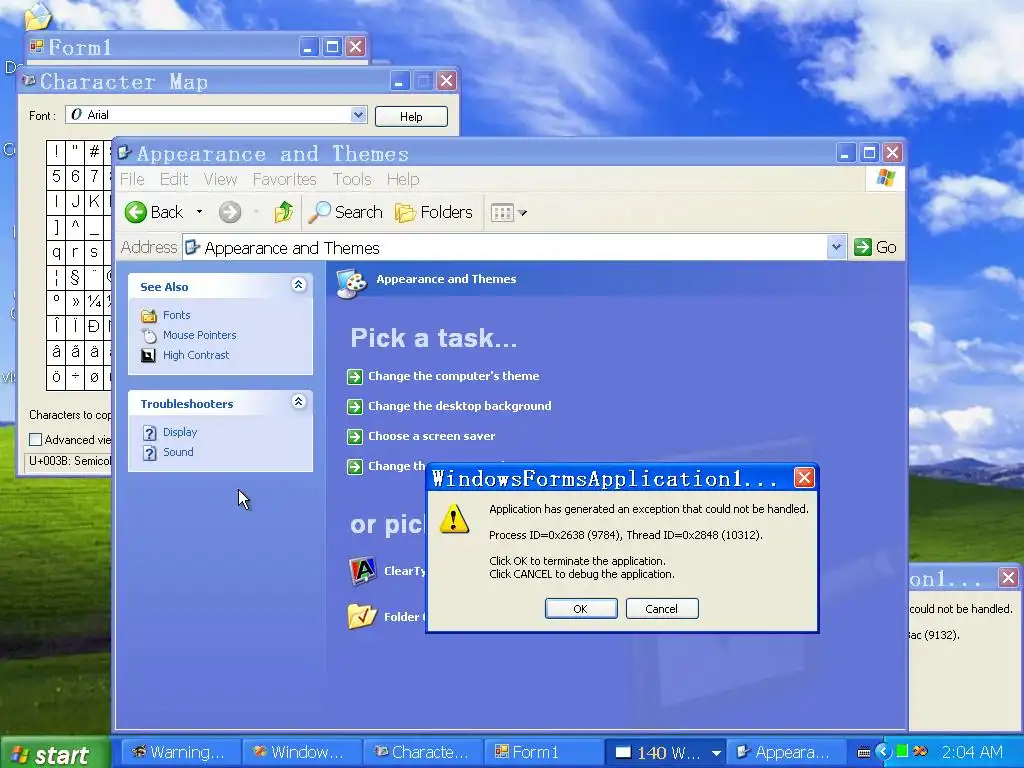Click the Display troubleshooter link
Screen dimensions: 1024x768
tap(180, 432)
